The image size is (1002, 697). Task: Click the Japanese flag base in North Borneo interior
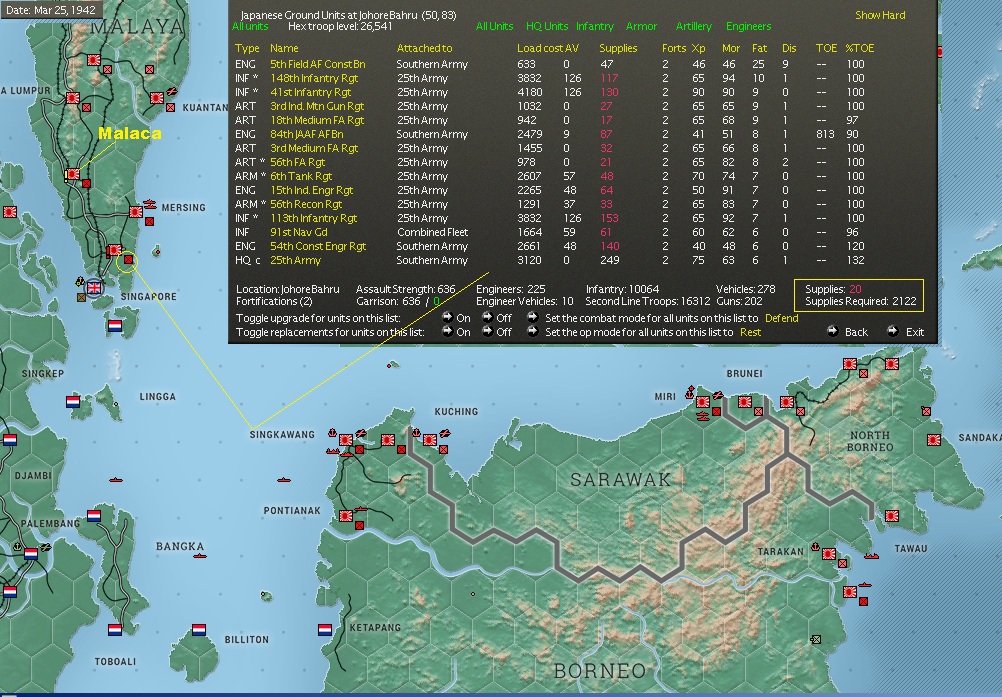787,402
